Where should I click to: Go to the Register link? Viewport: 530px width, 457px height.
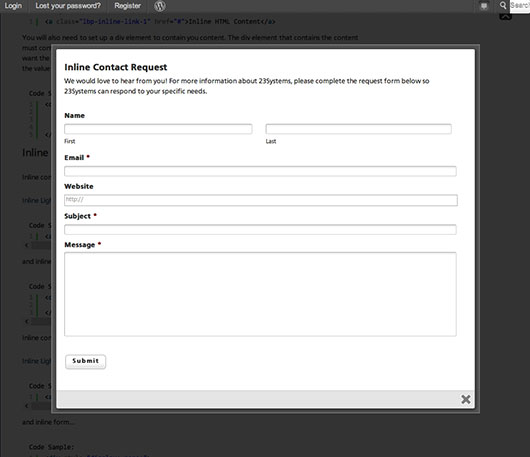[127, 6]
